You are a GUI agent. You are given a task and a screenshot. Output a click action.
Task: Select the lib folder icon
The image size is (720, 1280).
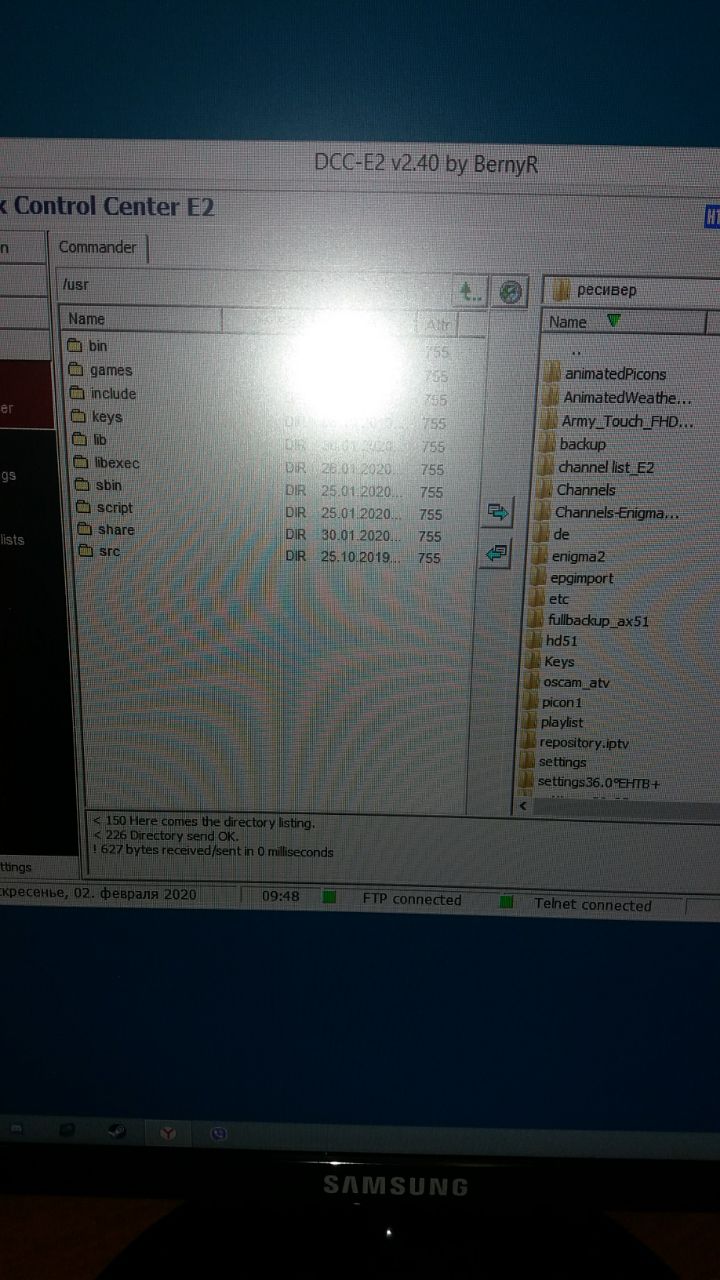click(x=80, y=440)
